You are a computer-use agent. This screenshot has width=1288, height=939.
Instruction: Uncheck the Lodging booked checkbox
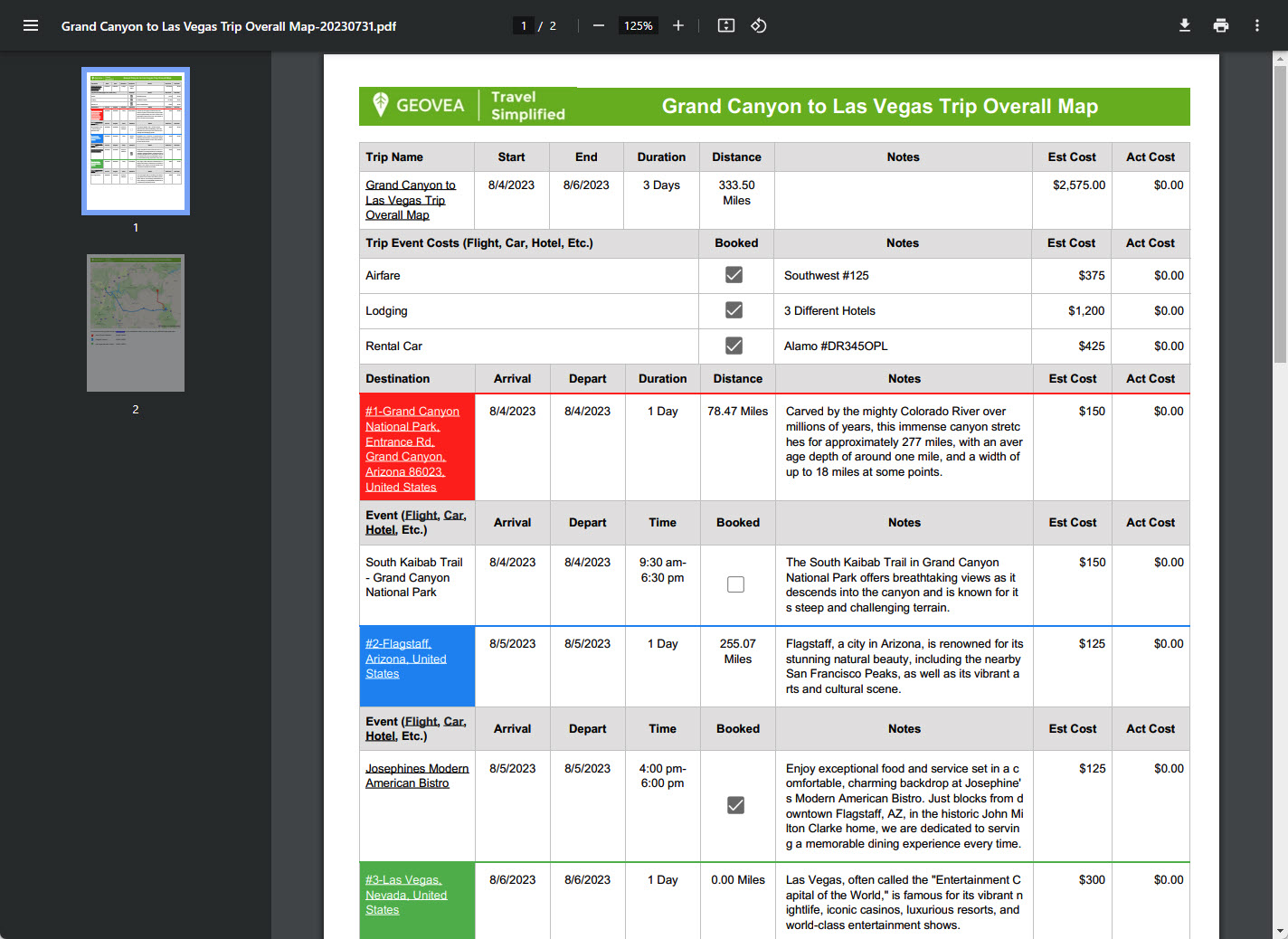(x=735, y=309)
